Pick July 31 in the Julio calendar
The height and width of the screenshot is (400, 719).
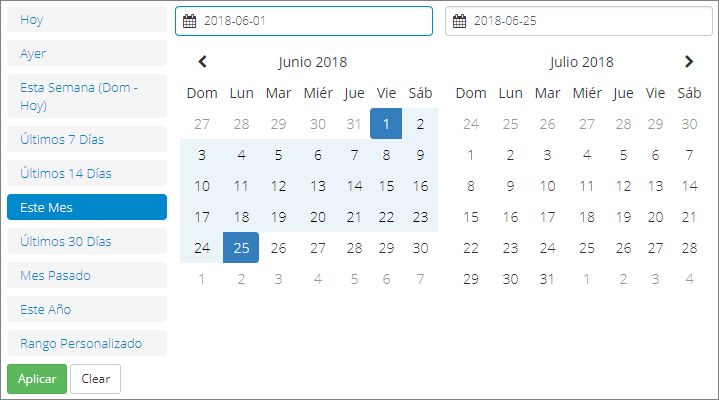[547, 279]
